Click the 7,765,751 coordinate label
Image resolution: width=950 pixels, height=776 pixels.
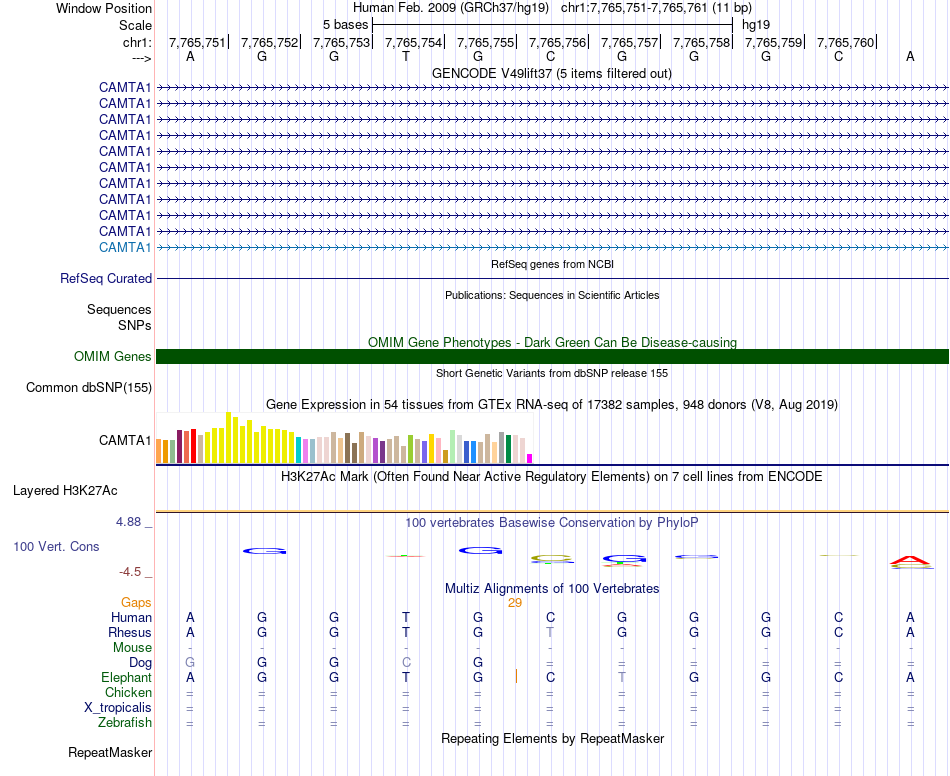coord(197,42)
